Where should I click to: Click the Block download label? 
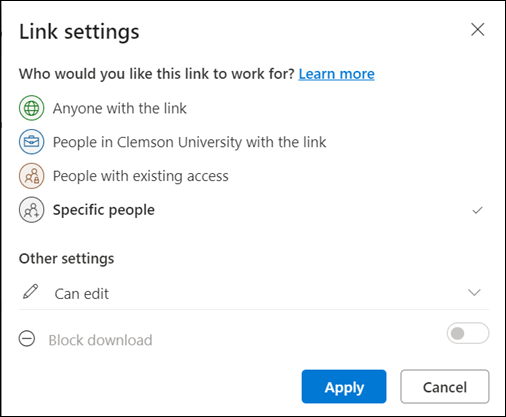[100, 340]
